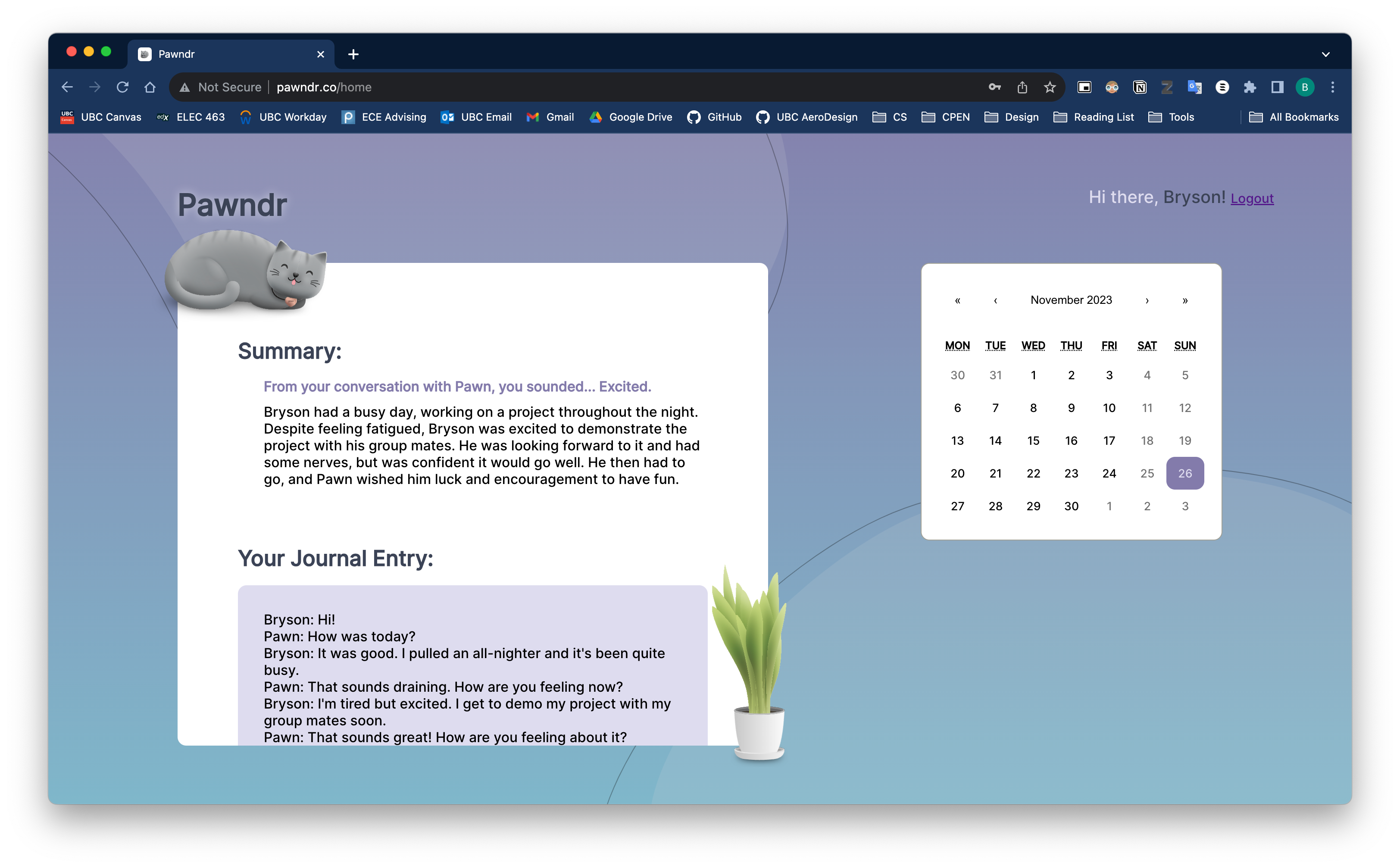Click the browser reload page icon
This screenshot has width=1400, height=868.
[122, 87]
